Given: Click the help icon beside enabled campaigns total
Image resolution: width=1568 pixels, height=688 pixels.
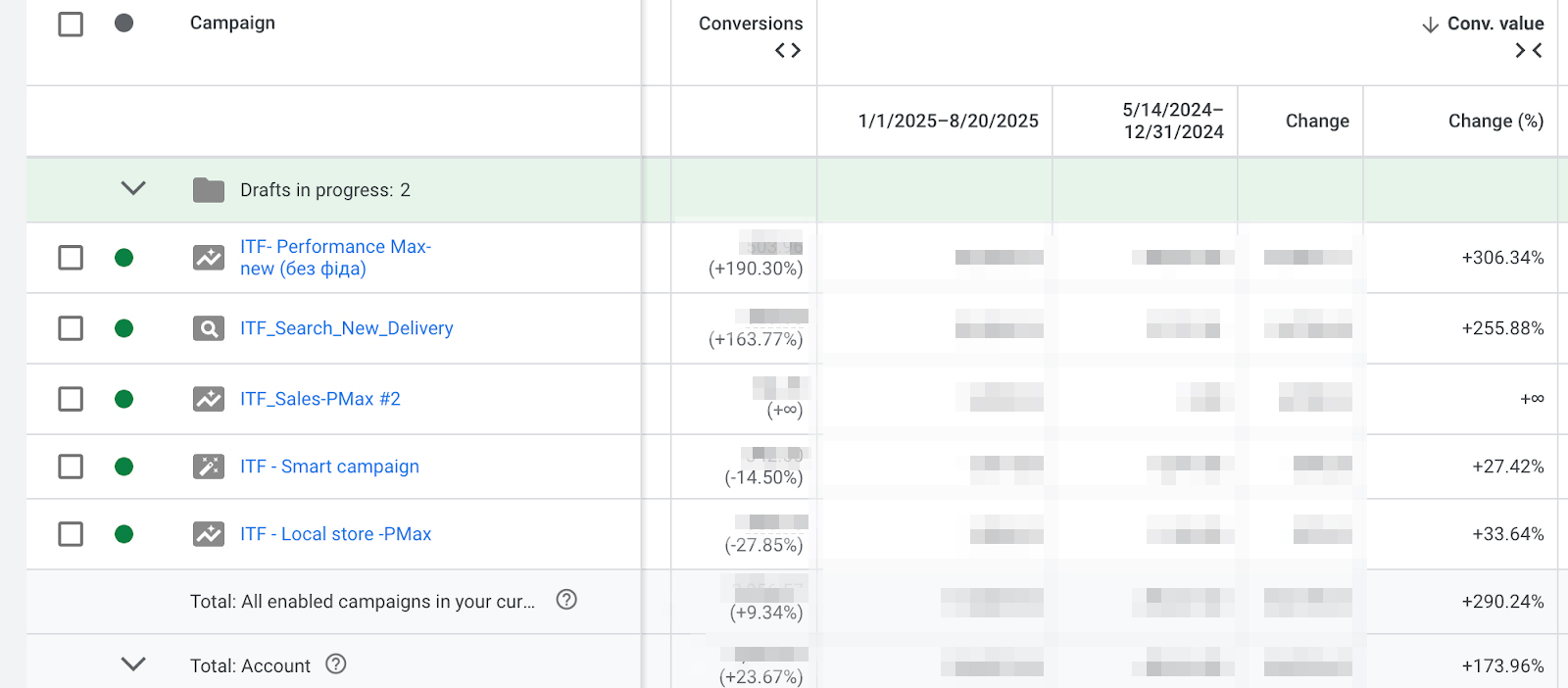Looking at the screenshot, I should [566, 600].
